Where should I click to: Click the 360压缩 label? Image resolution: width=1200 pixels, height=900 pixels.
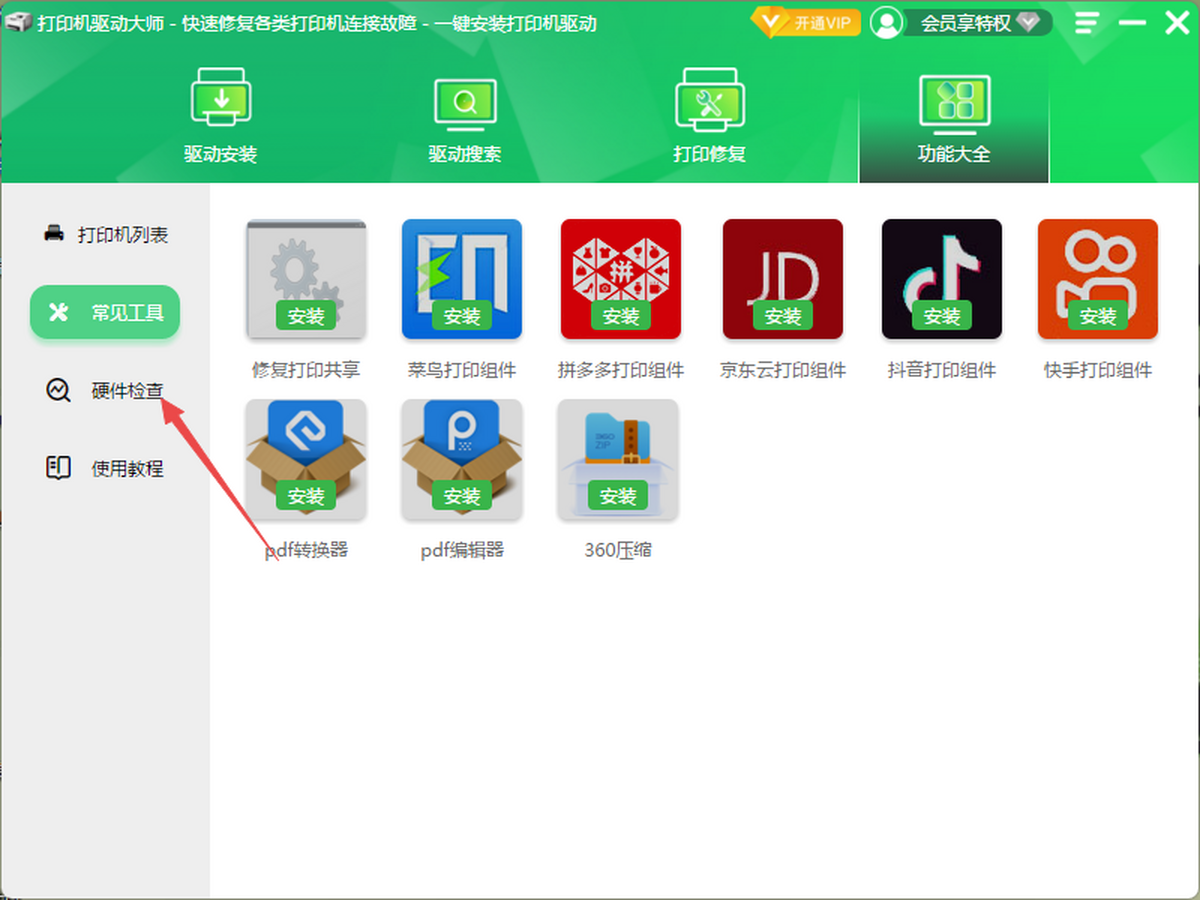point(618,550)
